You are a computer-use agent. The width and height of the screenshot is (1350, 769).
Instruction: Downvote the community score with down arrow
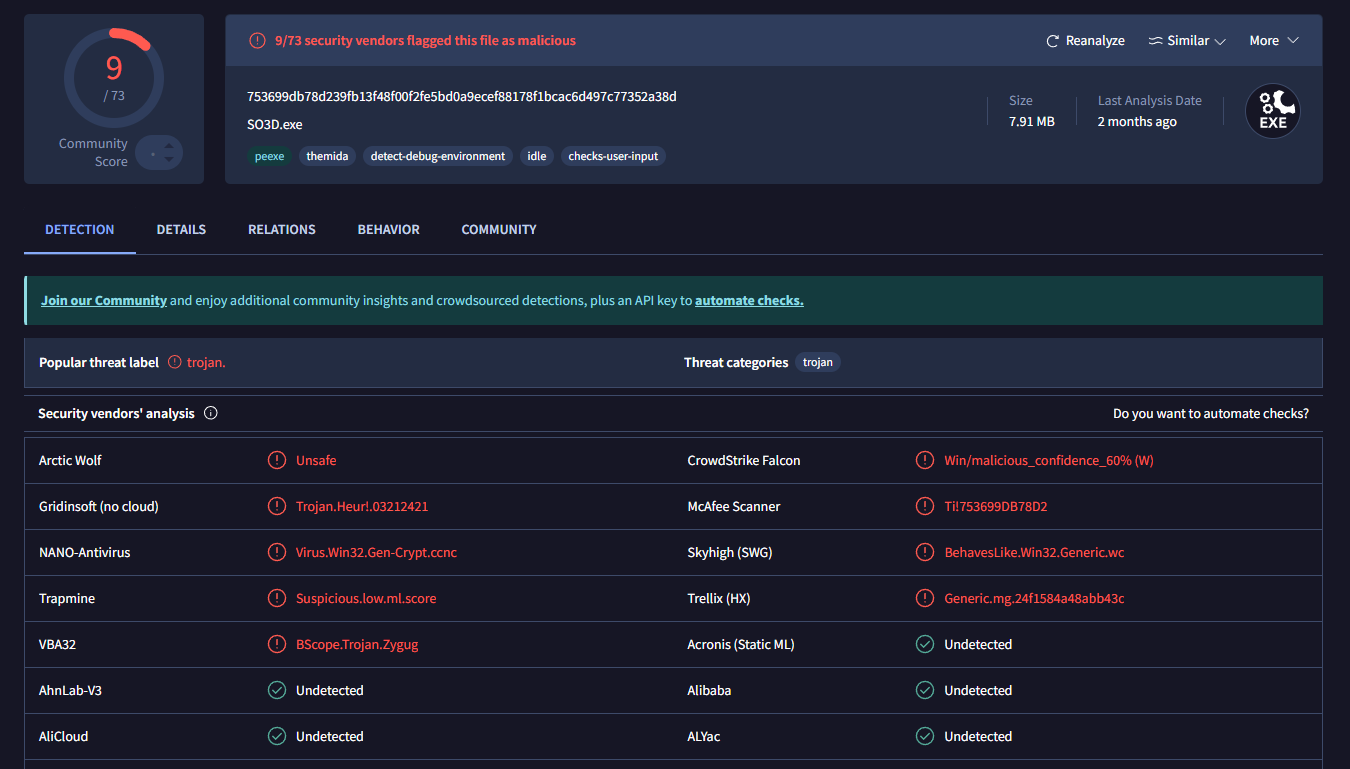pos(169,160)
